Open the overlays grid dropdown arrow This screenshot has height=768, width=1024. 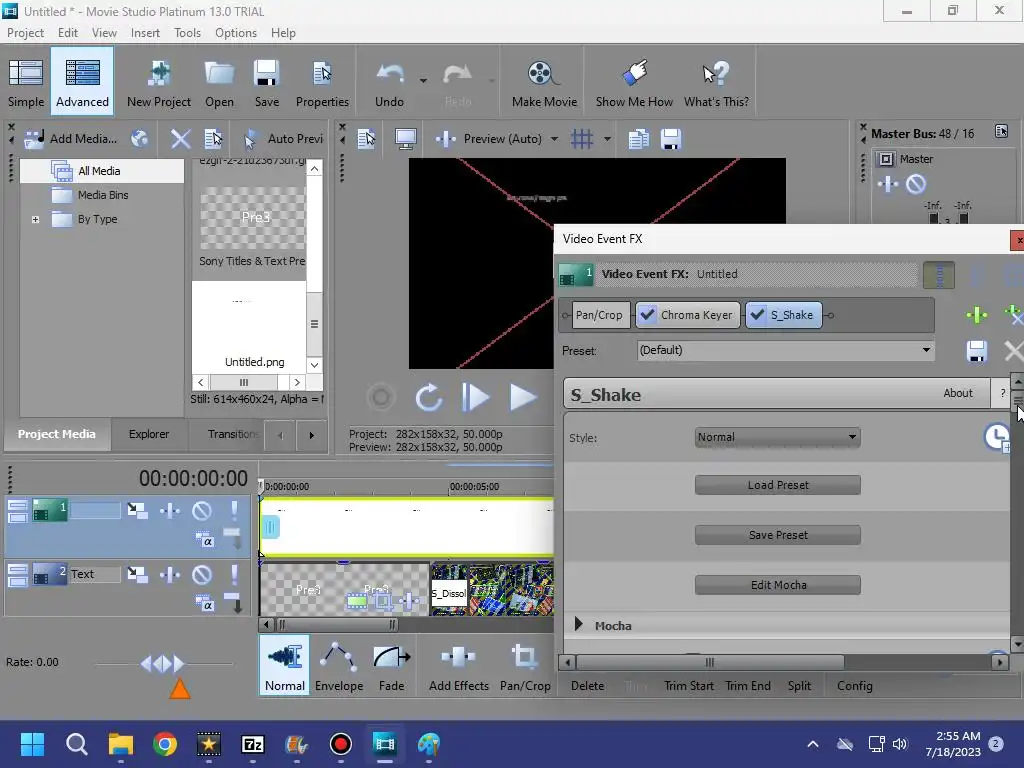pyautogui.click(x=607, y=138)
